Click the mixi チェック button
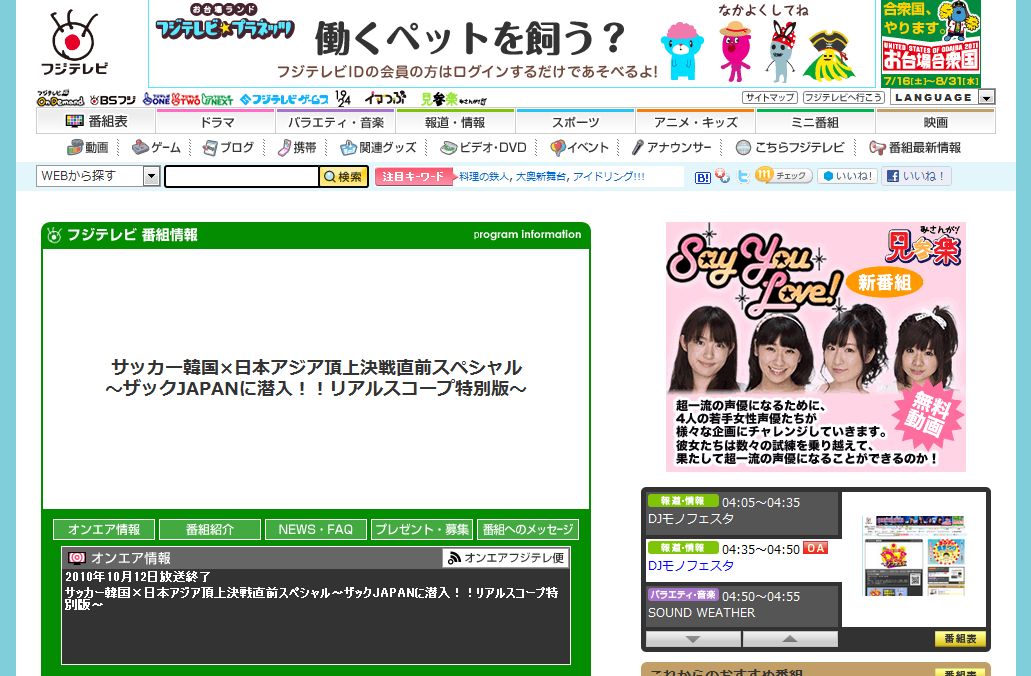 pos(784,176)
